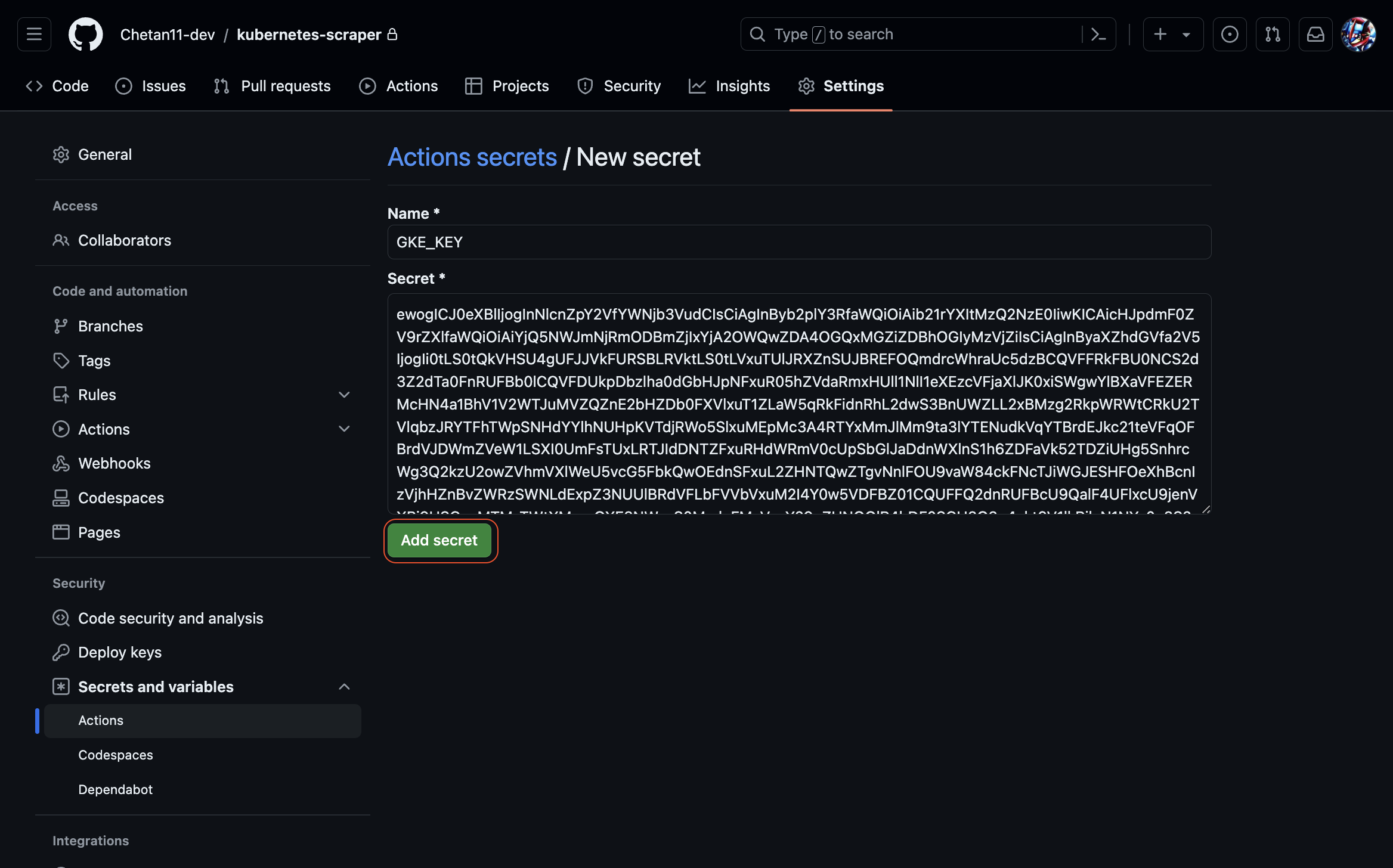Screen dimensions: 1393x868
Task: Click the plus create new icon
Action: pos(1160,34)
